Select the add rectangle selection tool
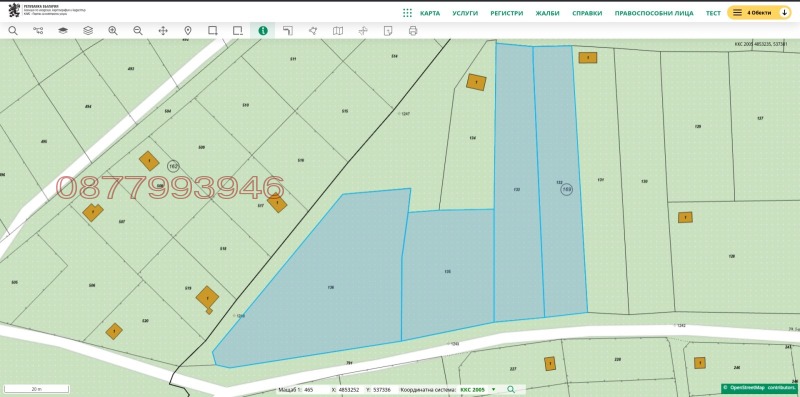 [x=213, y=31]
